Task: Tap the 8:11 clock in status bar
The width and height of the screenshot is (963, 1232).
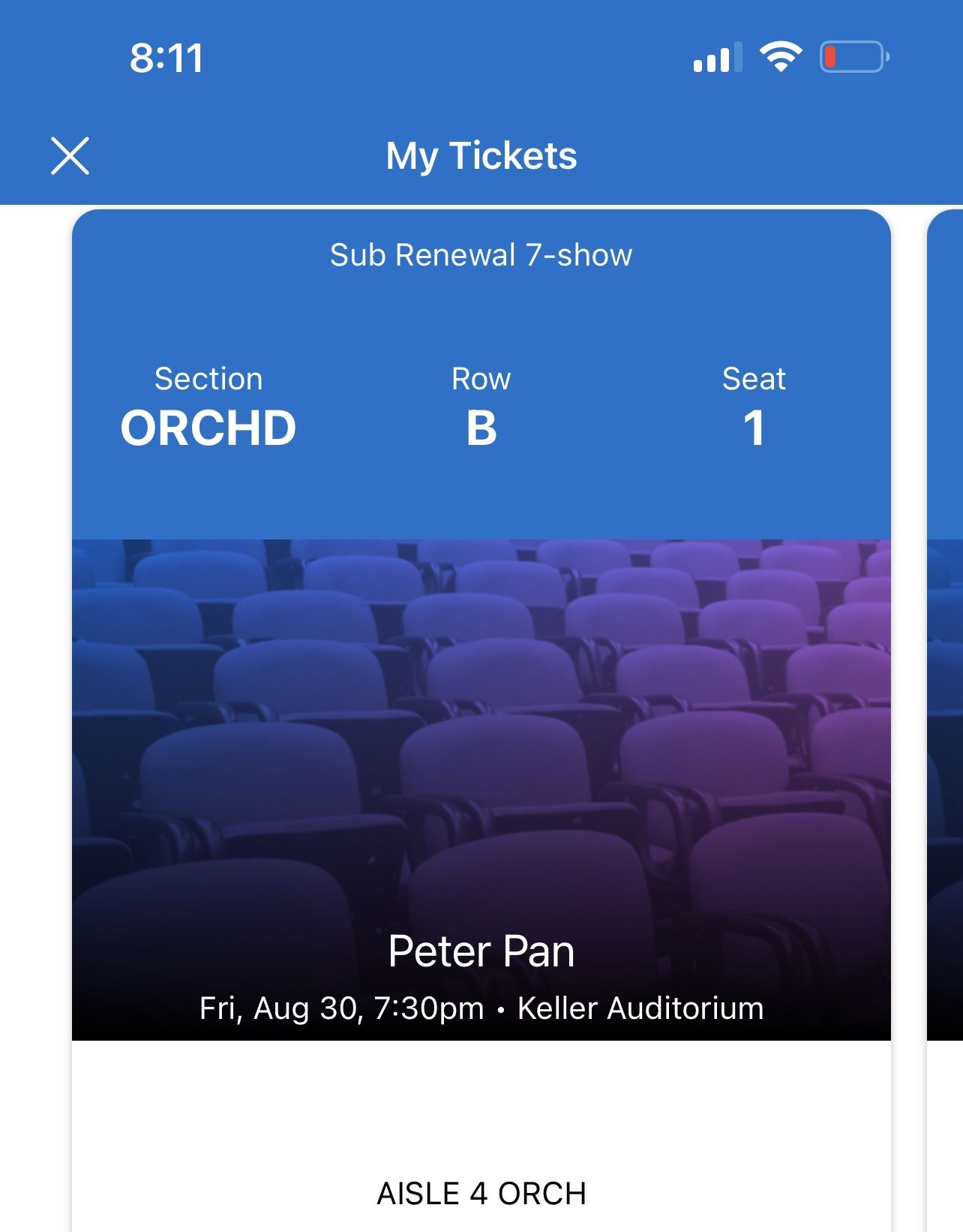Action: pos(166,58)
